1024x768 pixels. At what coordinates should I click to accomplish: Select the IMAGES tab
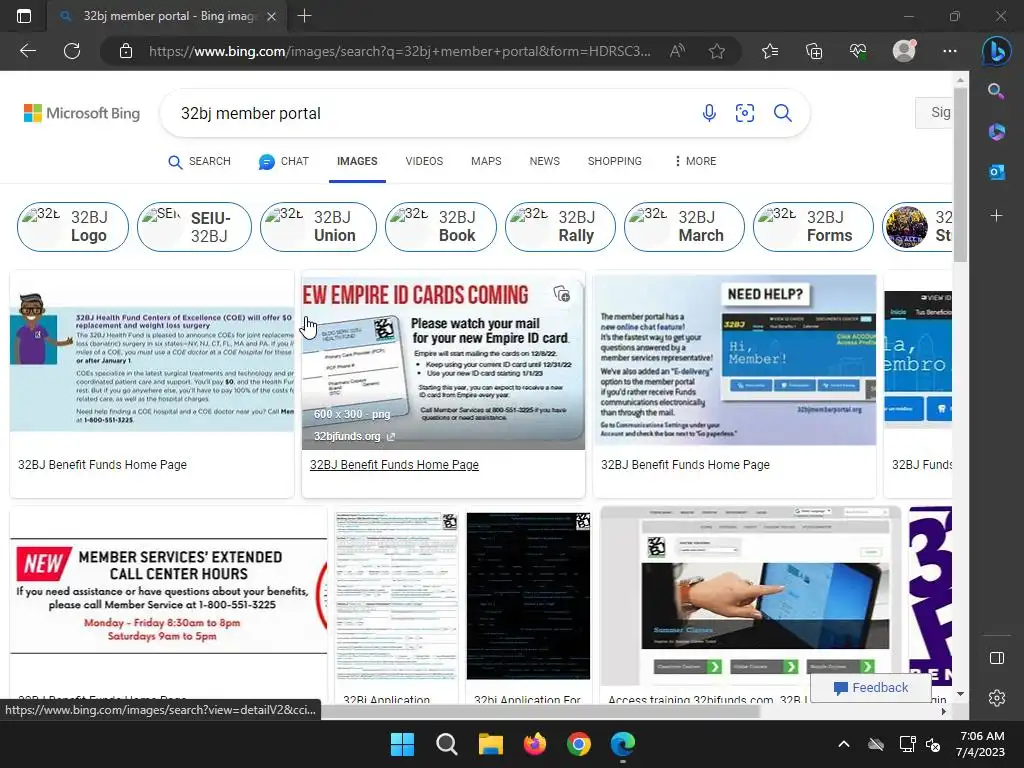(x=357, y=161)
